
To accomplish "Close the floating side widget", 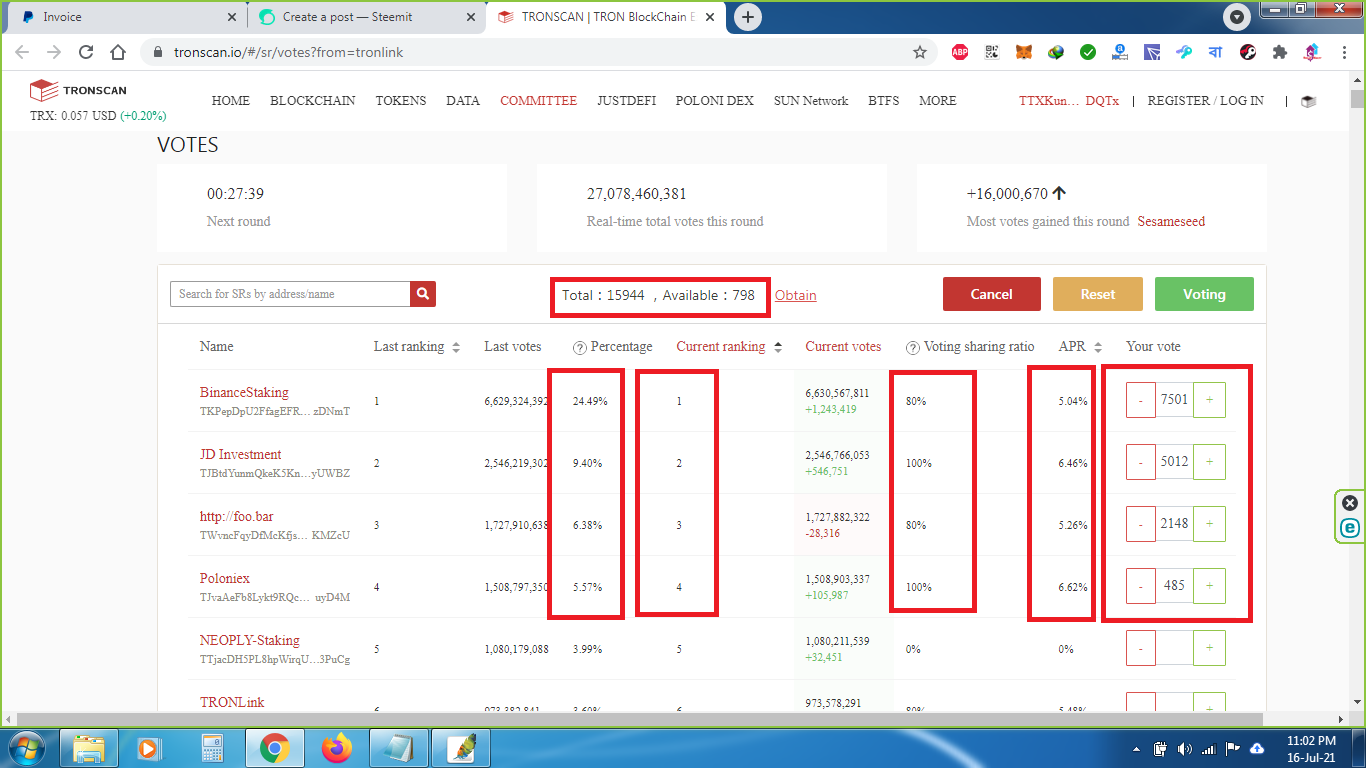I will 1350,503.
